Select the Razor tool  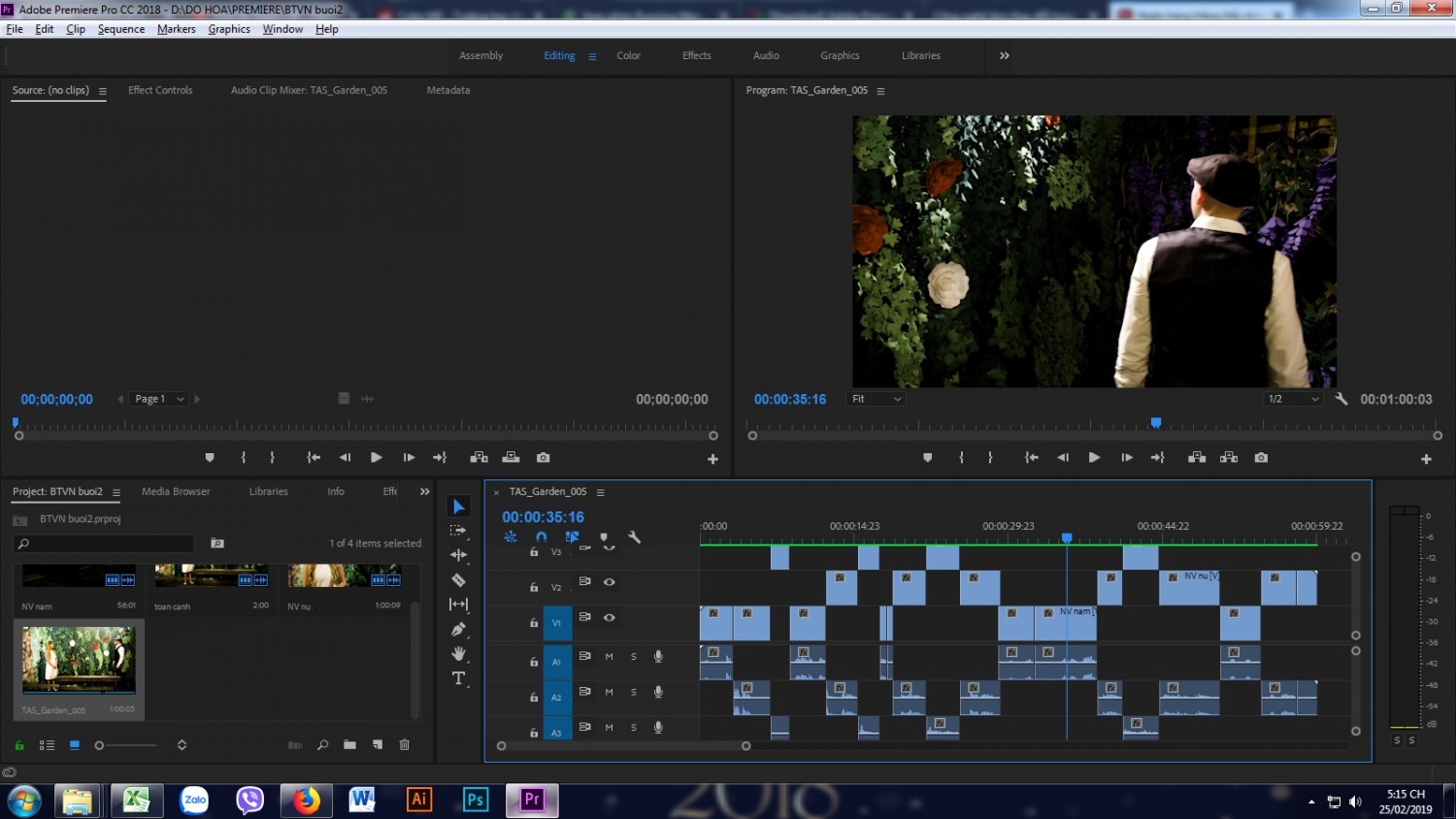pyautogui.click(x=459, y=580)
